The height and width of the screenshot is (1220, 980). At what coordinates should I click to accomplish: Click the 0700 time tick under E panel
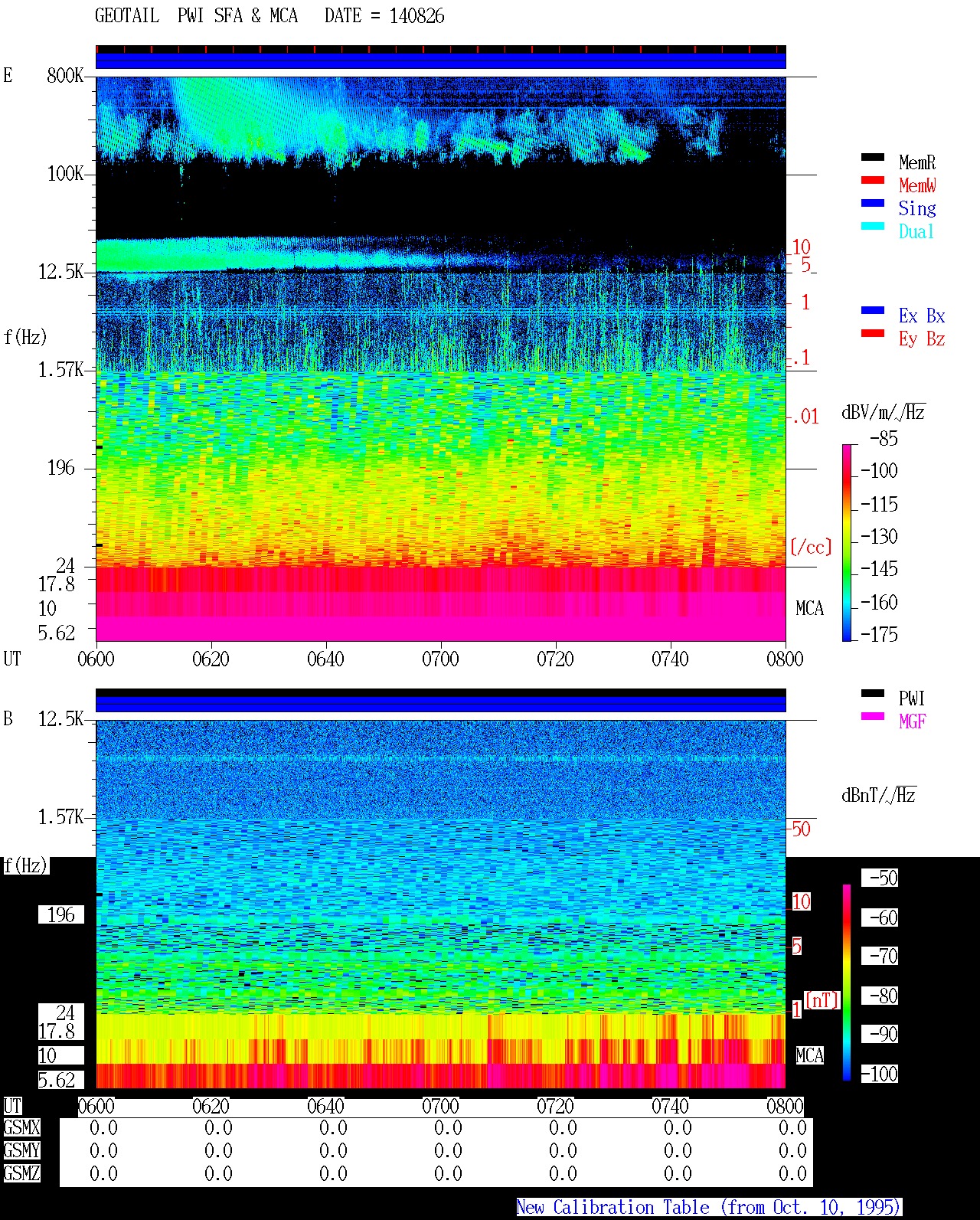[x=440, y=659]
